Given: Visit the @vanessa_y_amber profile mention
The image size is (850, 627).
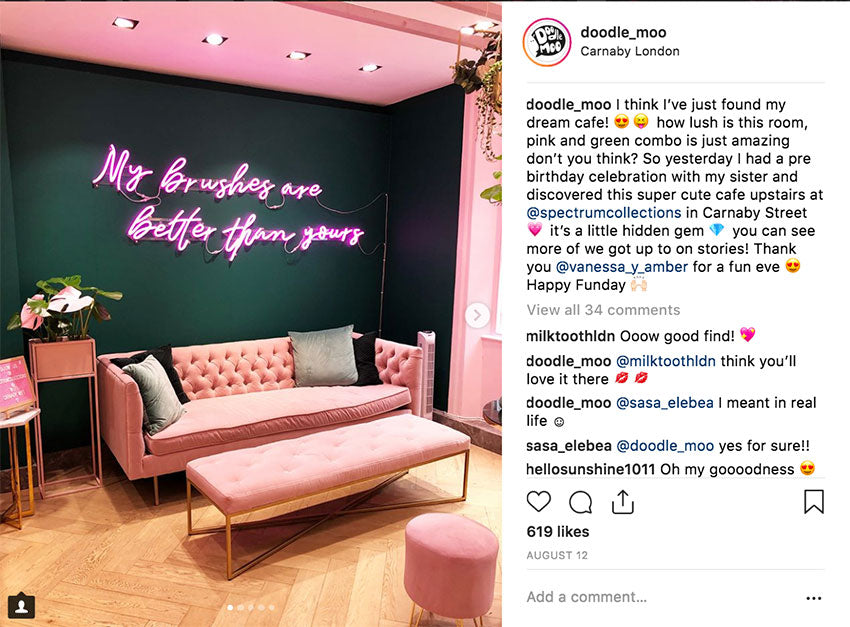Looking at the screenshot, I should (622, 267).
